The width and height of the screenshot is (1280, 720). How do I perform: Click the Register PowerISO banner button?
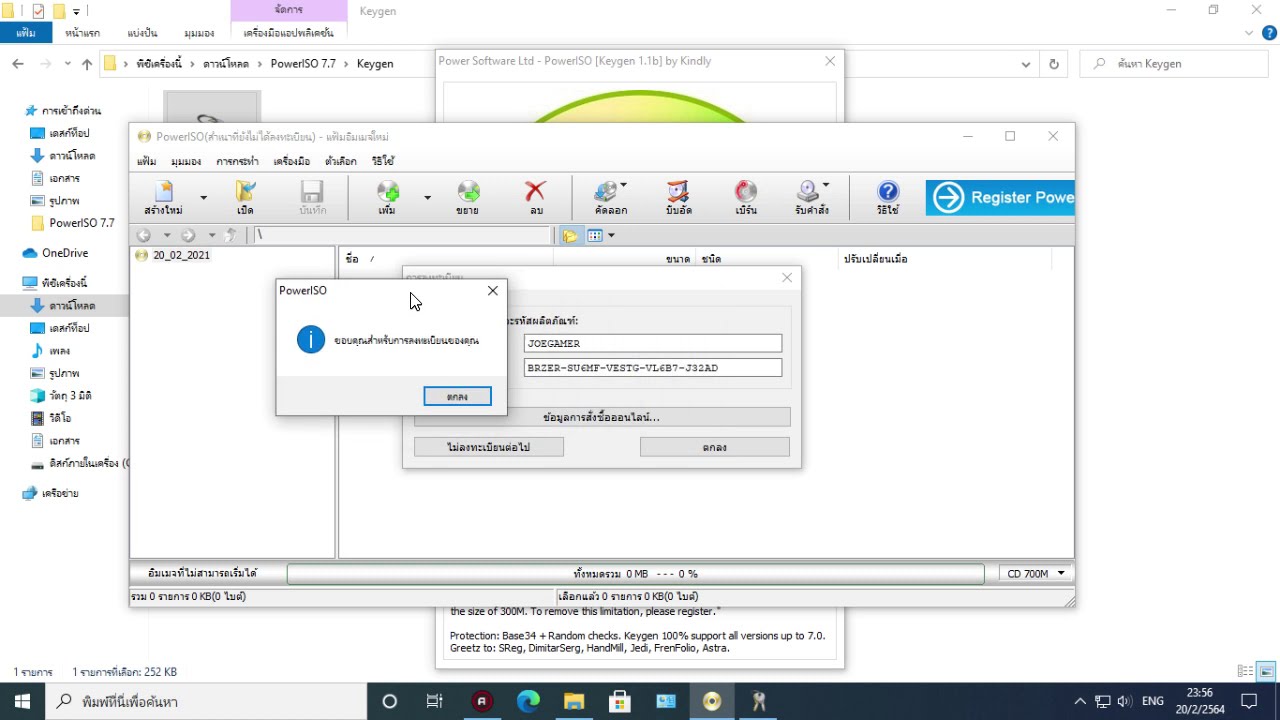(1000, 197)
